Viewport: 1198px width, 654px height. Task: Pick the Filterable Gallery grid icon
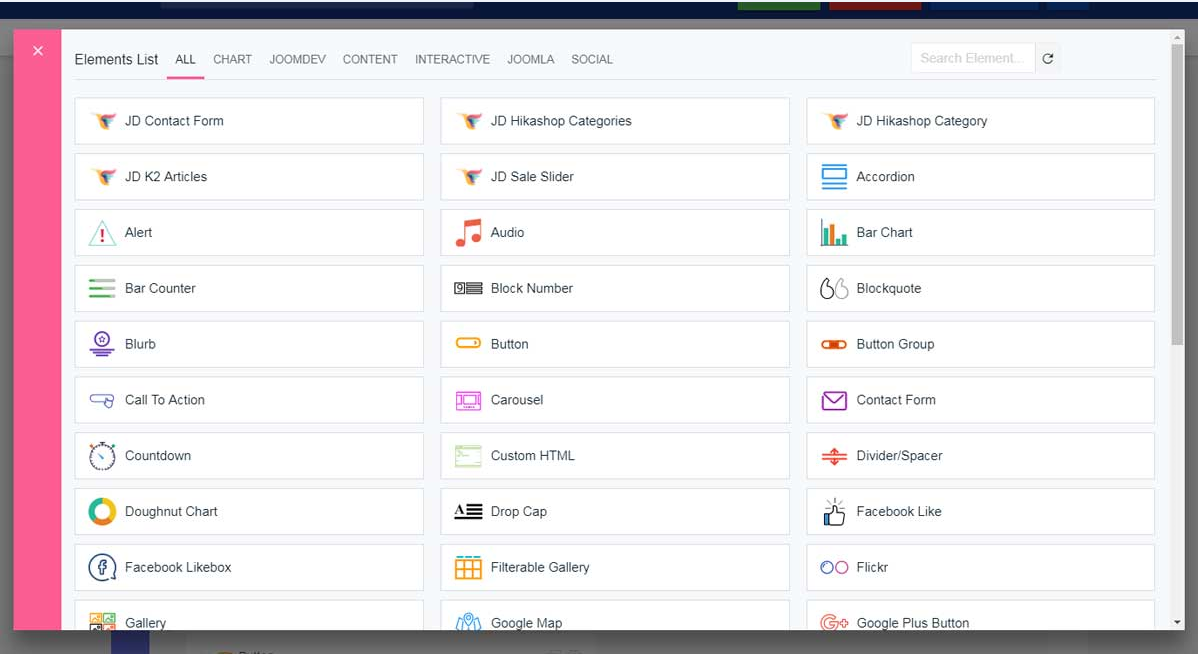468,568
